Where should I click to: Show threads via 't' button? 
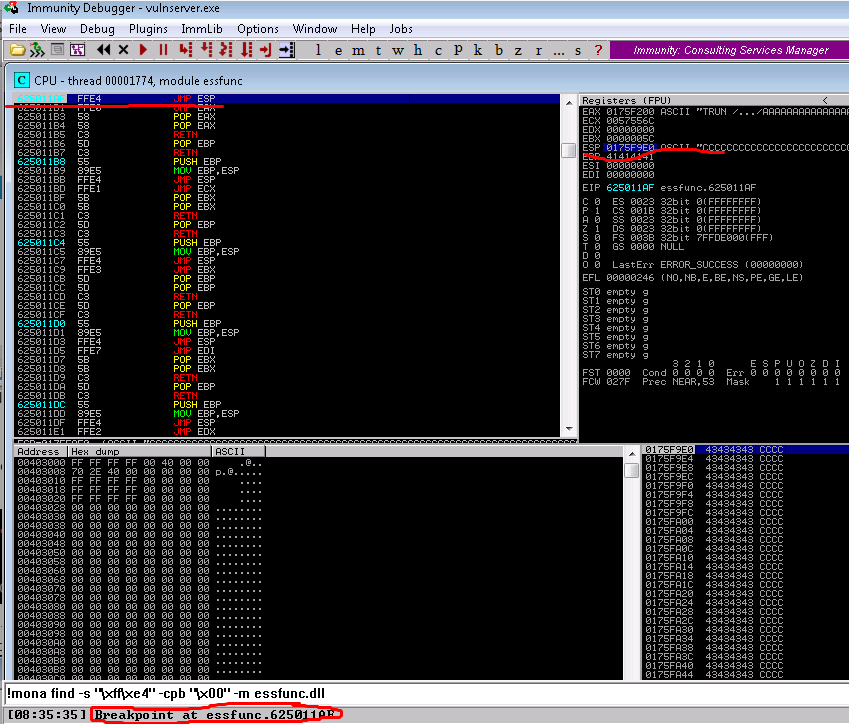coord(378,50)
